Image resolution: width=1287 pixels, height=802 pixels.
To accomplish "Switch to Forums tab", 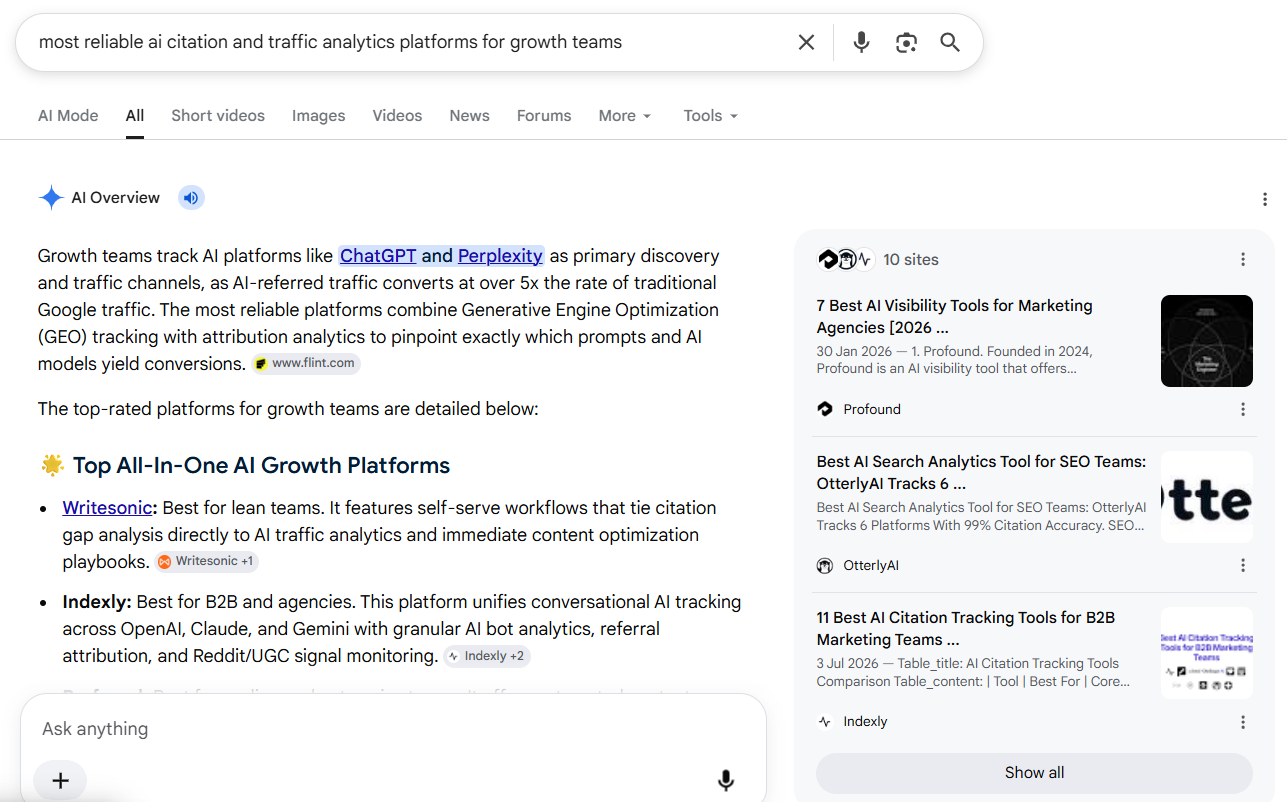I will pyautogui.click(x=544, y=116).
